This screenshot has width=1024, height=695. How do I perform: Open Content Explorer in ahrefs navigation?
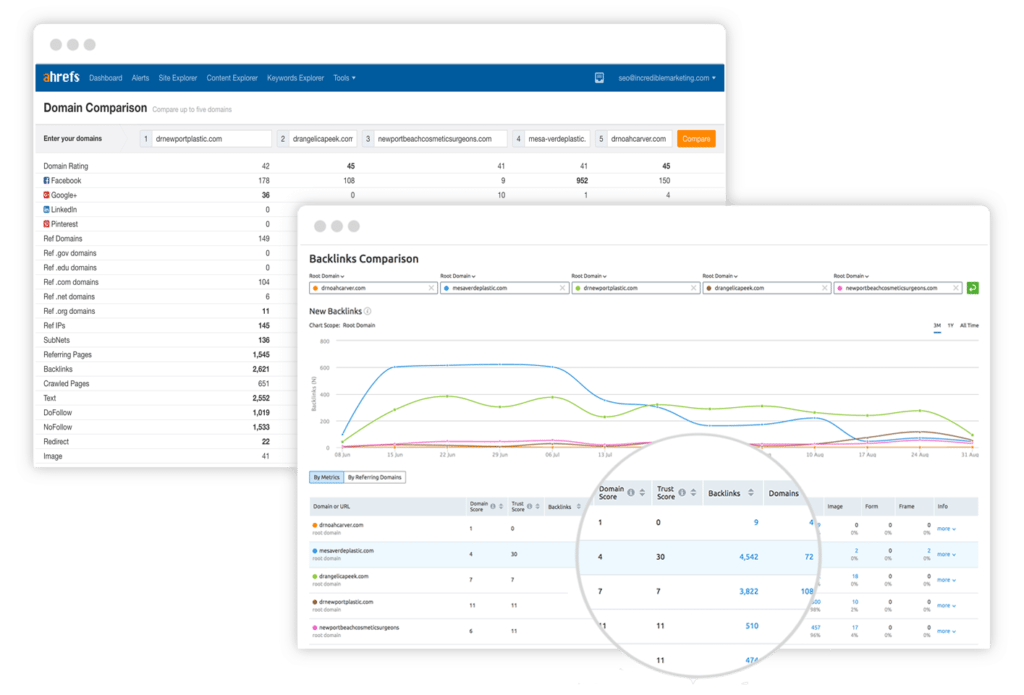[232, 78]
